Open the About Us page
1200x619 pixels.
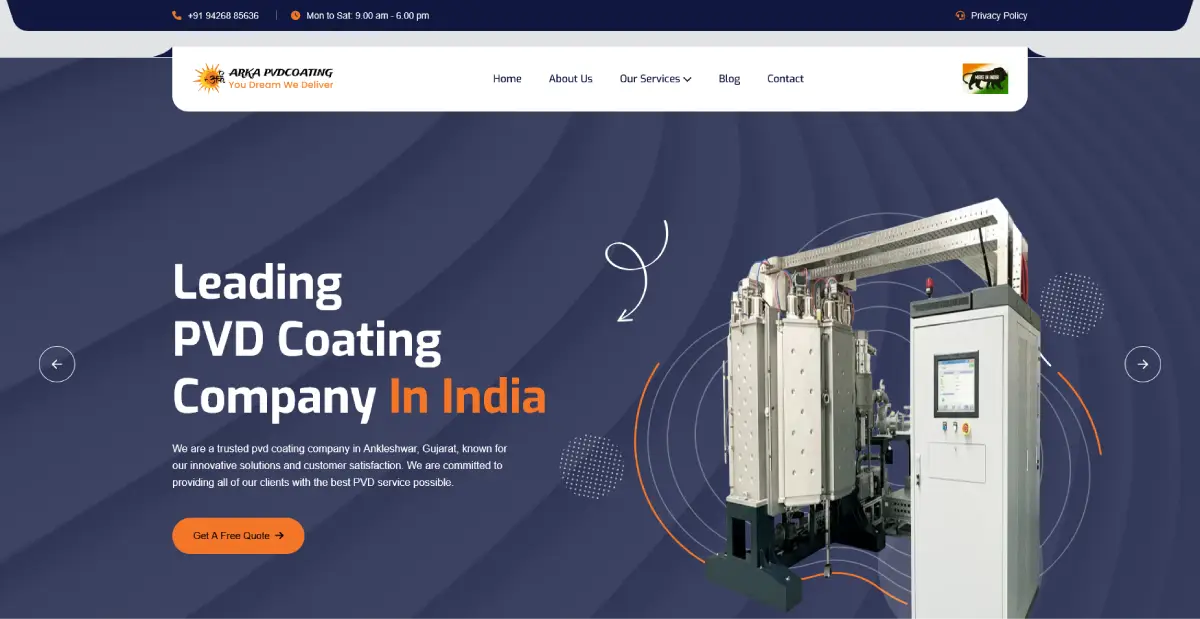[570, 79]
